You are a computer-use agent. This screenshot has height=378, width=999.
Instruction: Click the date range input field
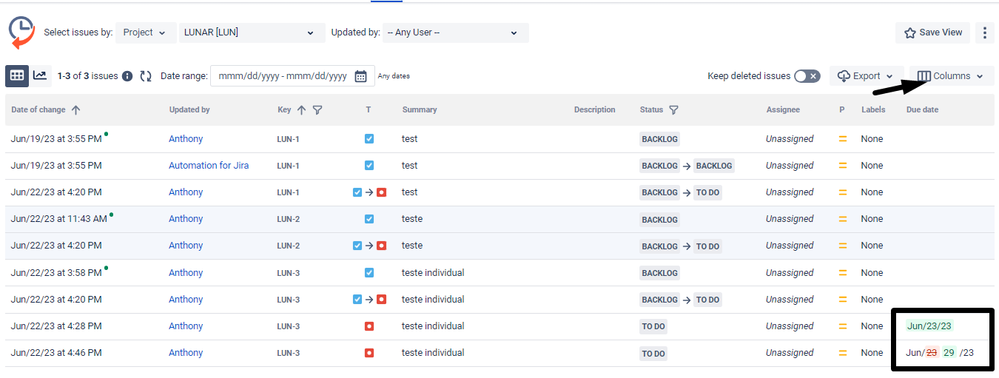292,76
